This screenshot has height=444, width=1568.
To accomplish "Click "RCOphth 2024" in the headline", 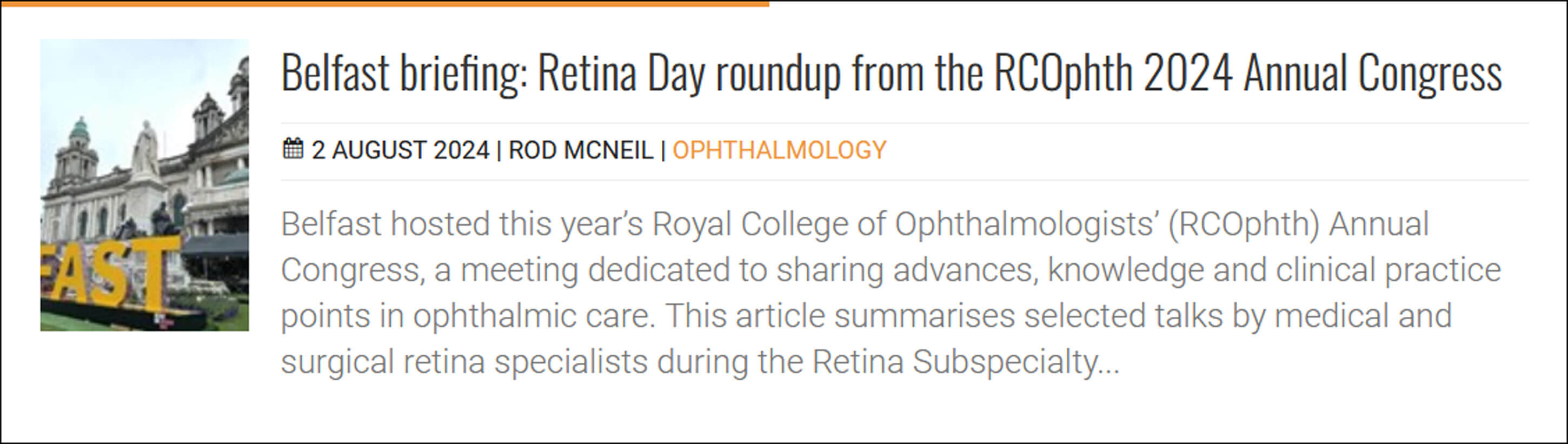I will [x=1113, y=72].
